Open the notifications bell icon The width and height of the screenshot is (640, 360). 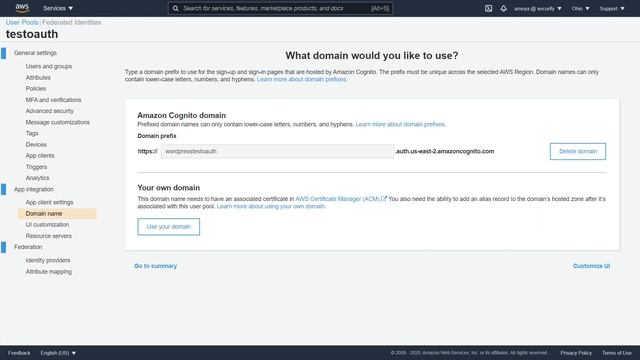503,8
